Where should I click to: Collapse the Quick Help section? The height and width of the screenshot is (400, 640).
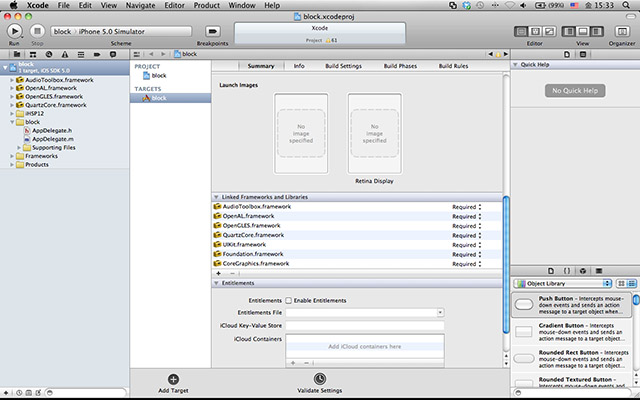tap(515, 64)
